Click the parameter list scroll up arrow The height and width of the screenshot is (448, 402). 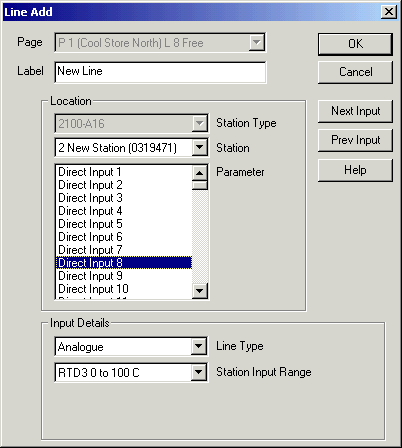point(200,173)
